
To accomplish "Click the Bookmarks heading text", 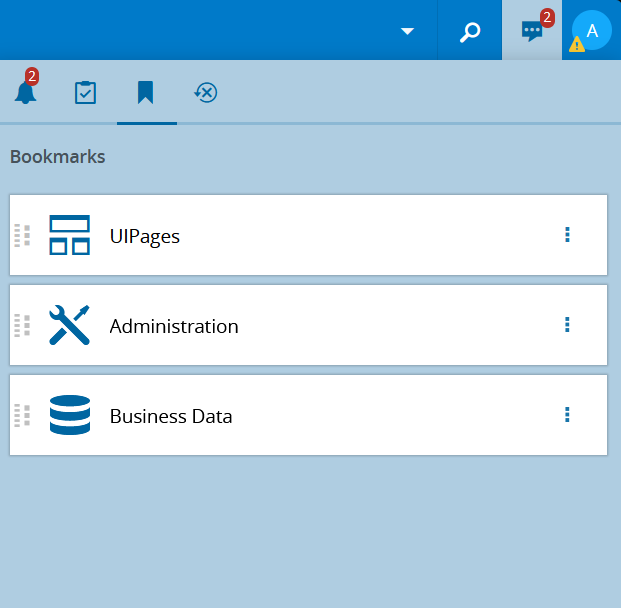I will pos(58,157).
